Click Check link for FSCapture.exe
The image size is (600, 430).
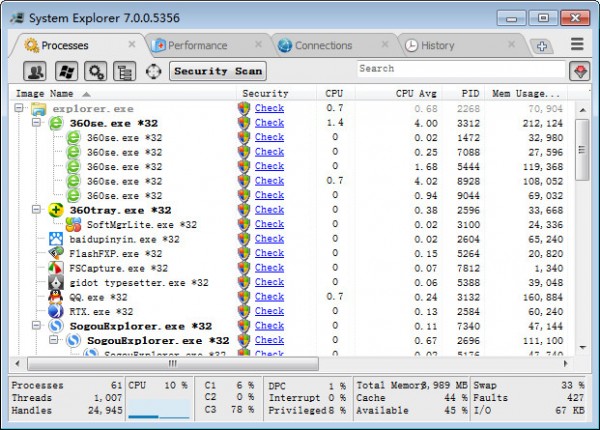pos(269,268)
